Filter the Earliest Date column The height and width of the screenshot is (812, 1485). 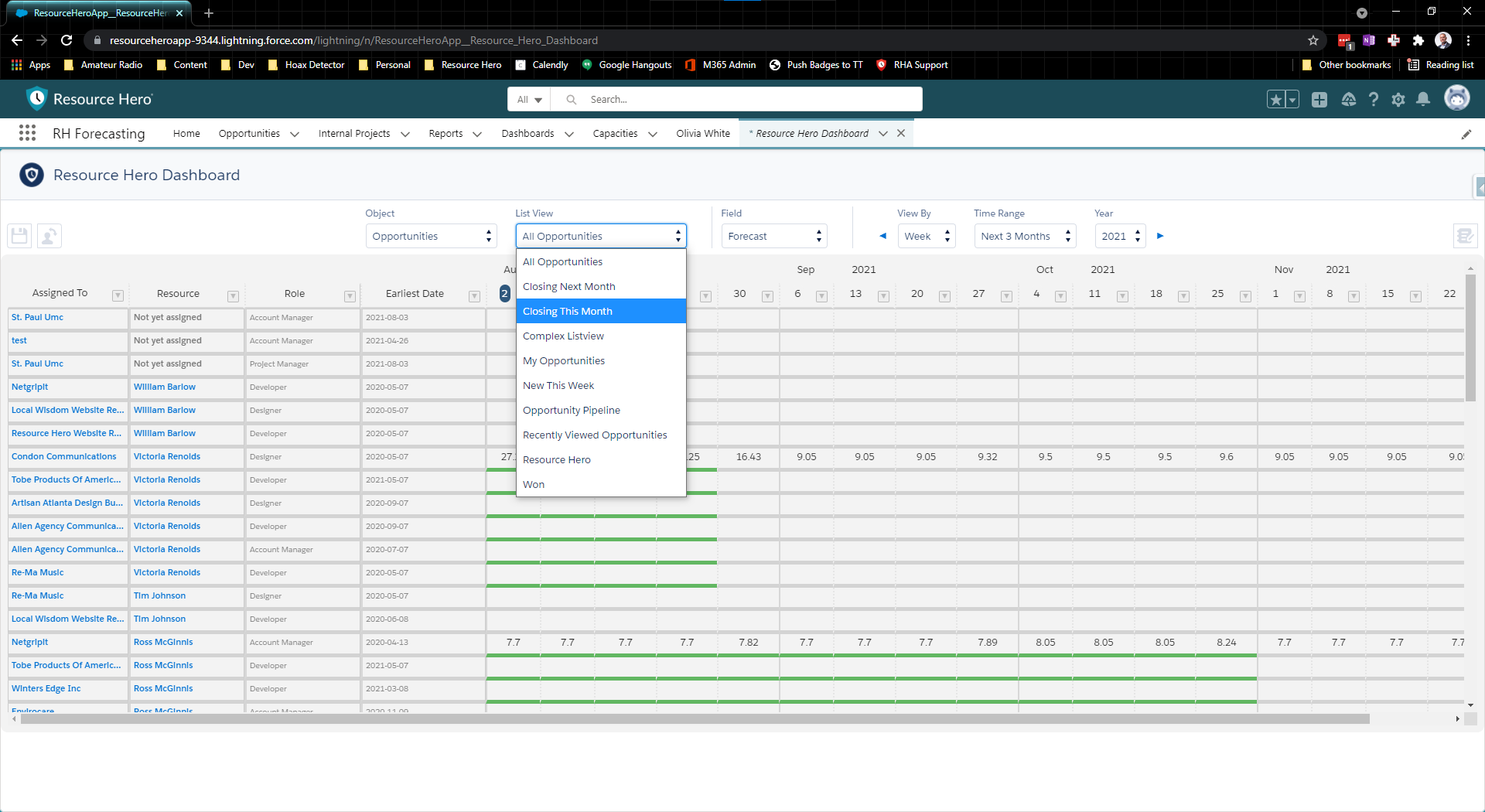point(474,295)
